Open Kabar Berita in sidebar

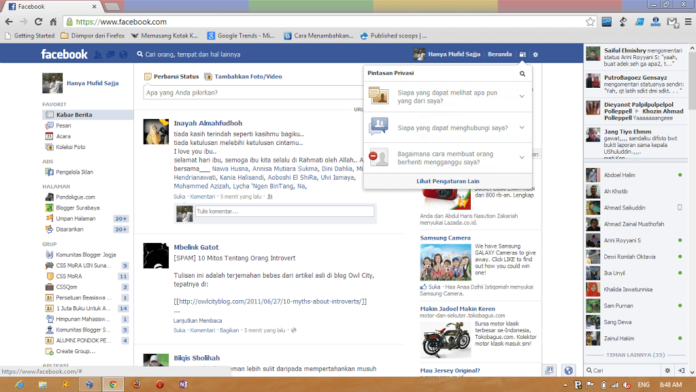coord(88,115)
